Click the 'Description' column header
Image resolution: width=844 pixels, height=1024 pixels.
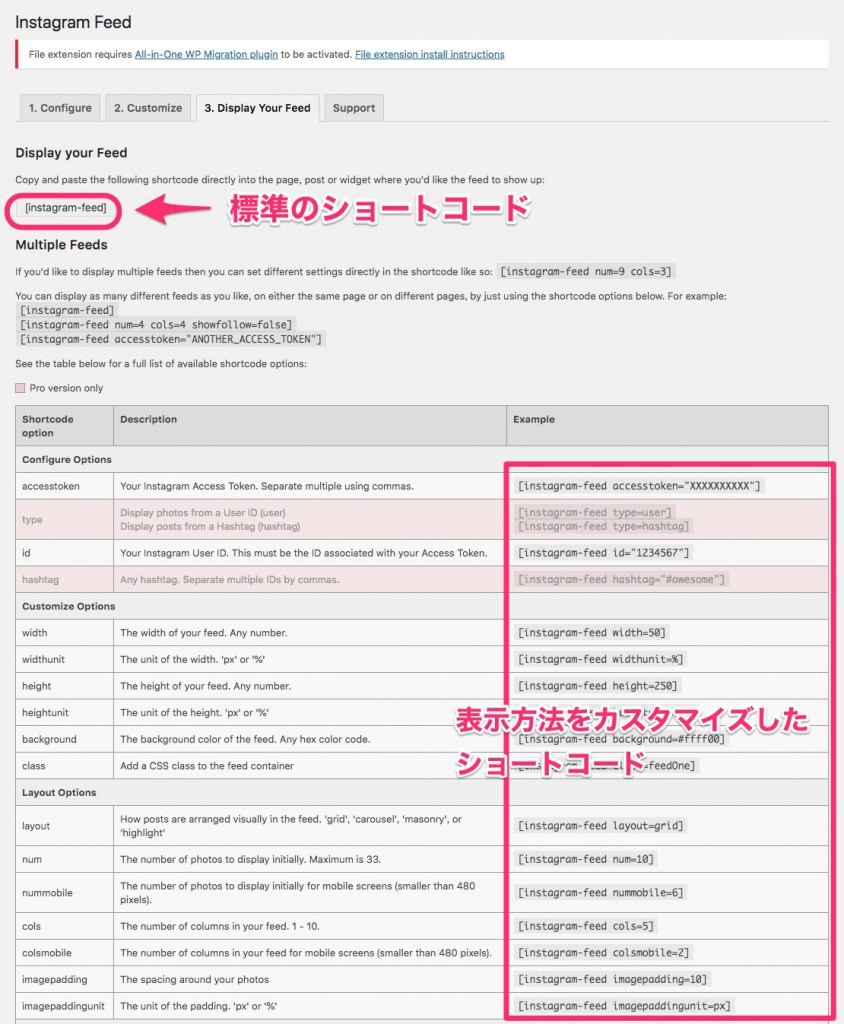[x=310, y=426]
